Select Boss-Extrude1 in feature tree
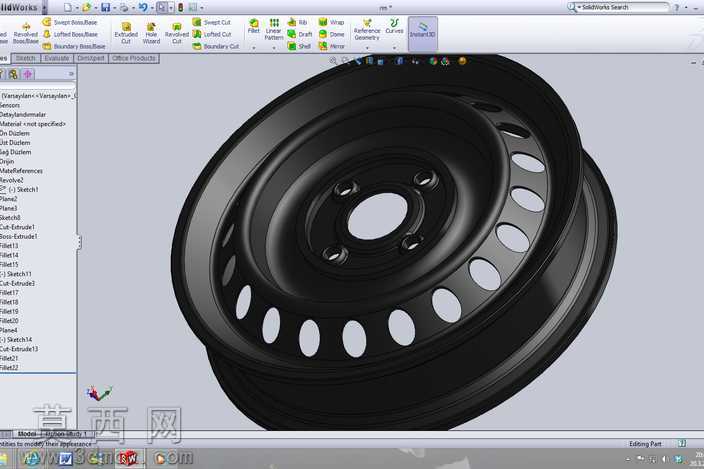The width and height of the screenshot is (704, 469). 19,237
